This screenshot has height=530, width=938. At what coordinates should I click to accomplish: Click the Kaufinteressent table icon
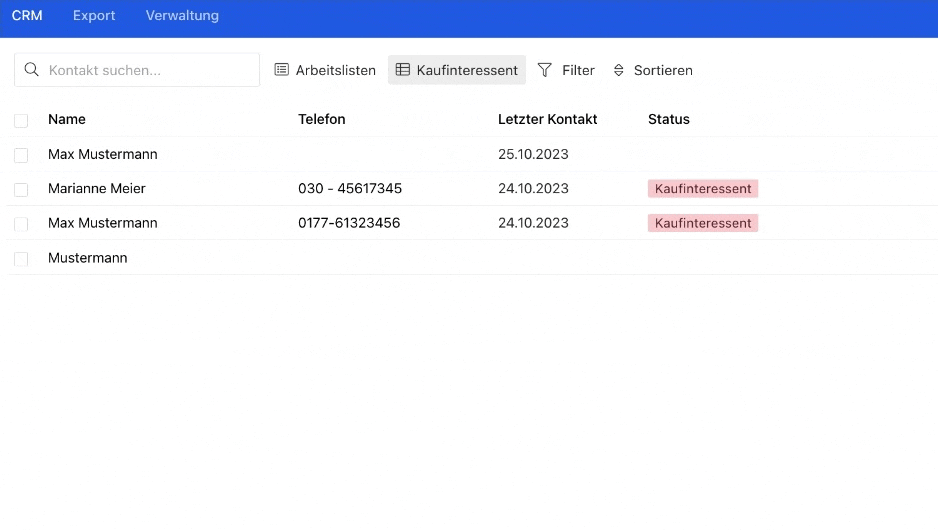click(403, 70)
